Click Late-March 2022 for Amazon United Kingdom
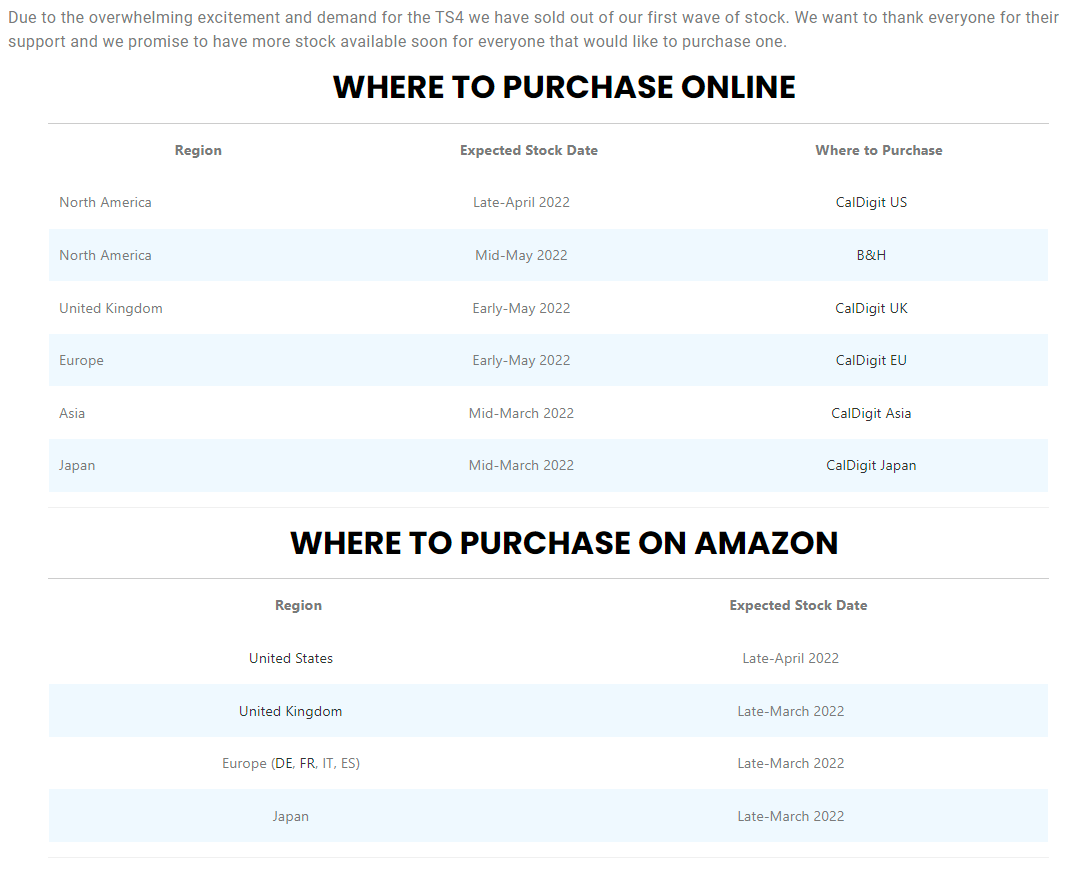1080x872 pixels. pos(790,712)
